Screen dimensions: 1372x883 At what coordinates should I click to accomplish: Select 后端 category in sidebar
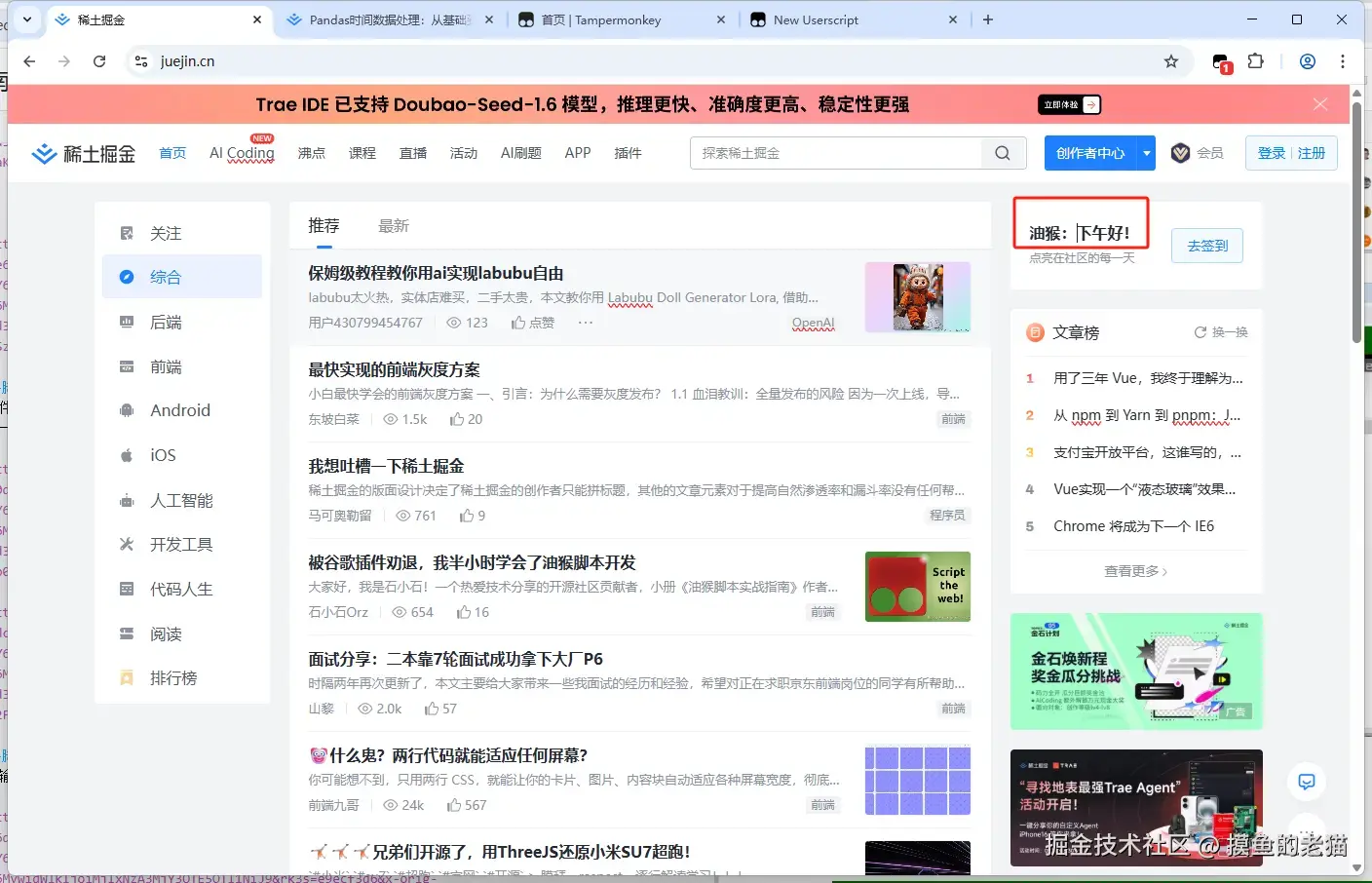[x=182, y=323]
